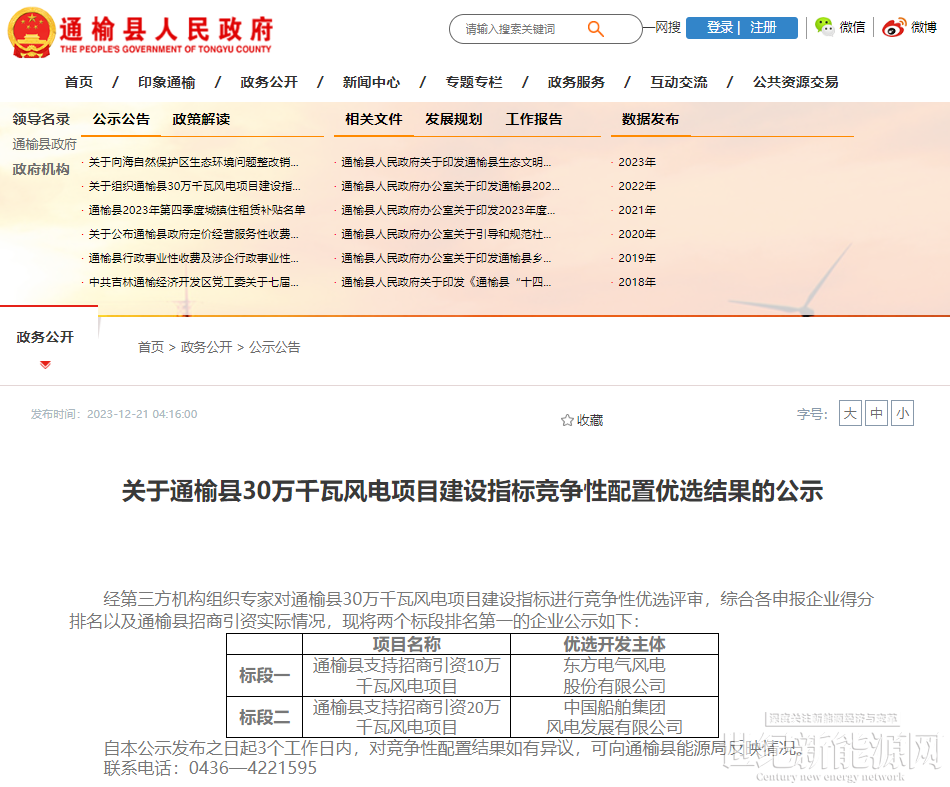Set font size to 中
This screenshot has height=787, width=950.
point(876,413)
